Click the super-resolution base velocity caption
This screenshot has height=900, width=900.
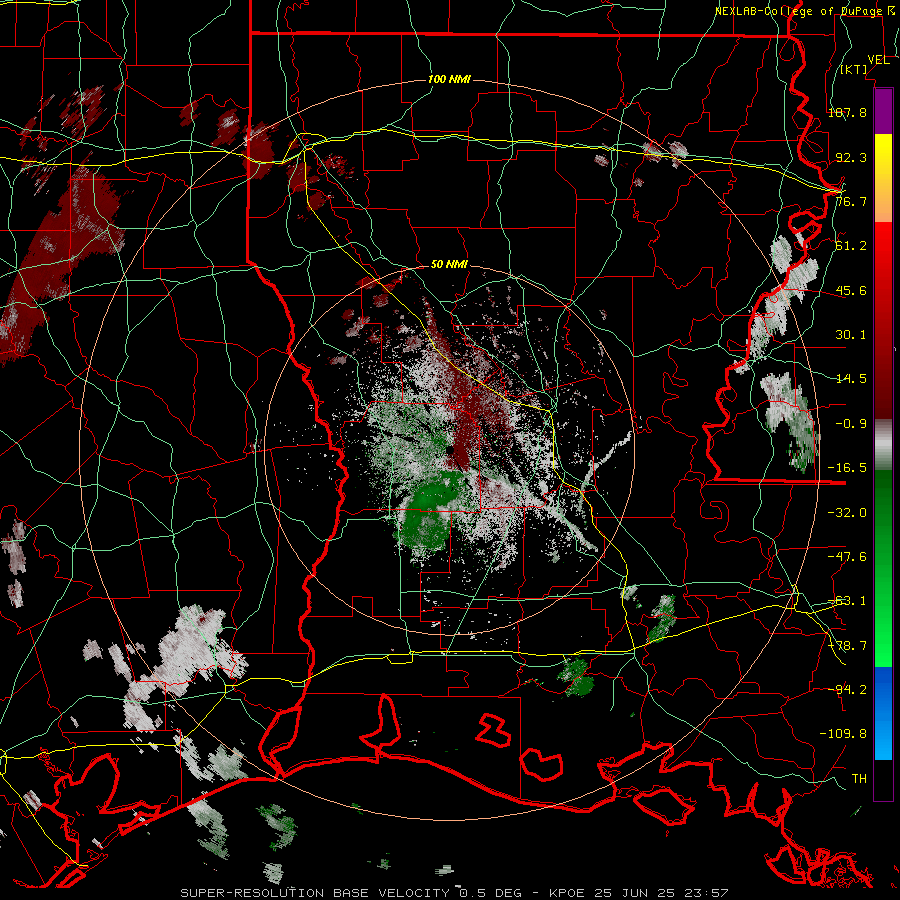pyautogui.click(x=455, y=893)
